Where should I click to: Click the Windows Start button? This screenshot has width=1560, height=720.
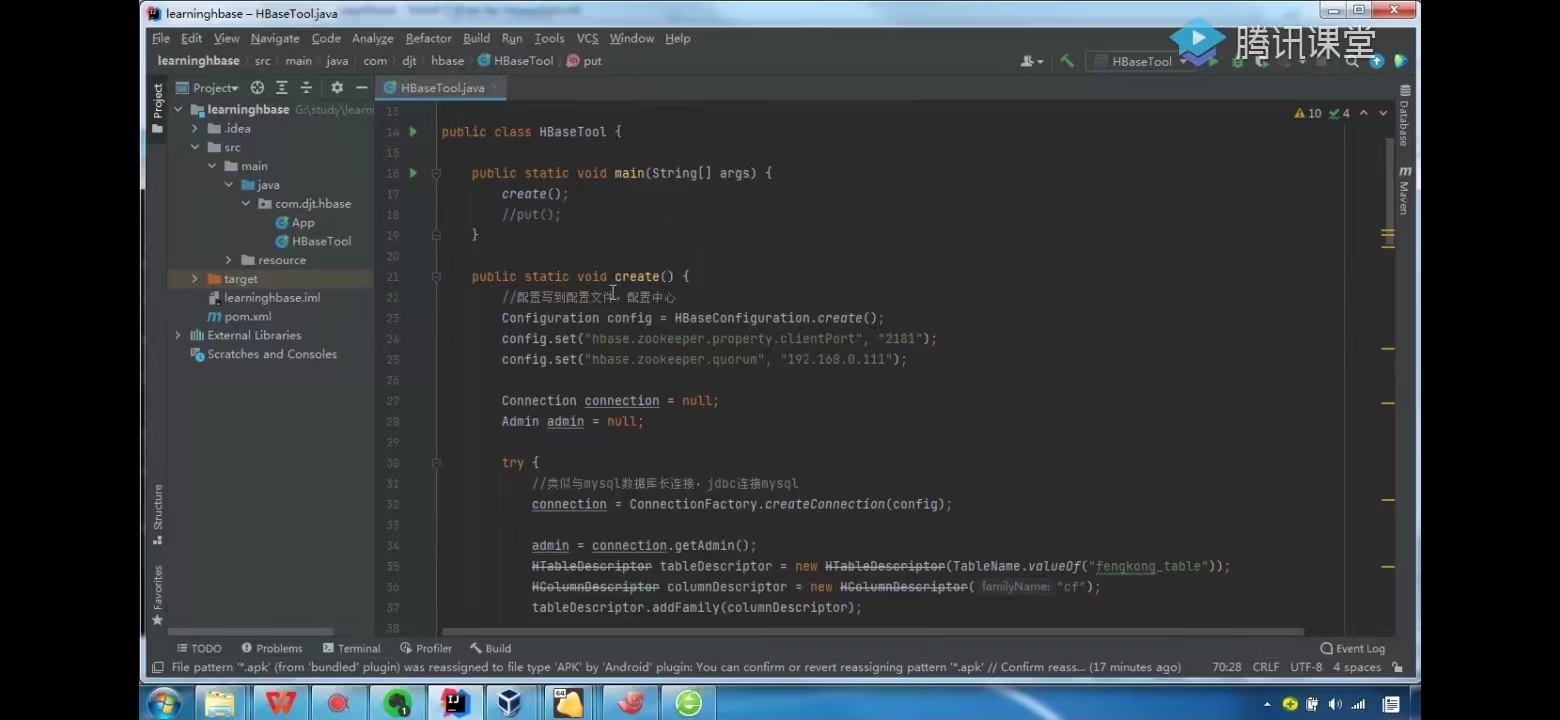(x=164, y=703)
